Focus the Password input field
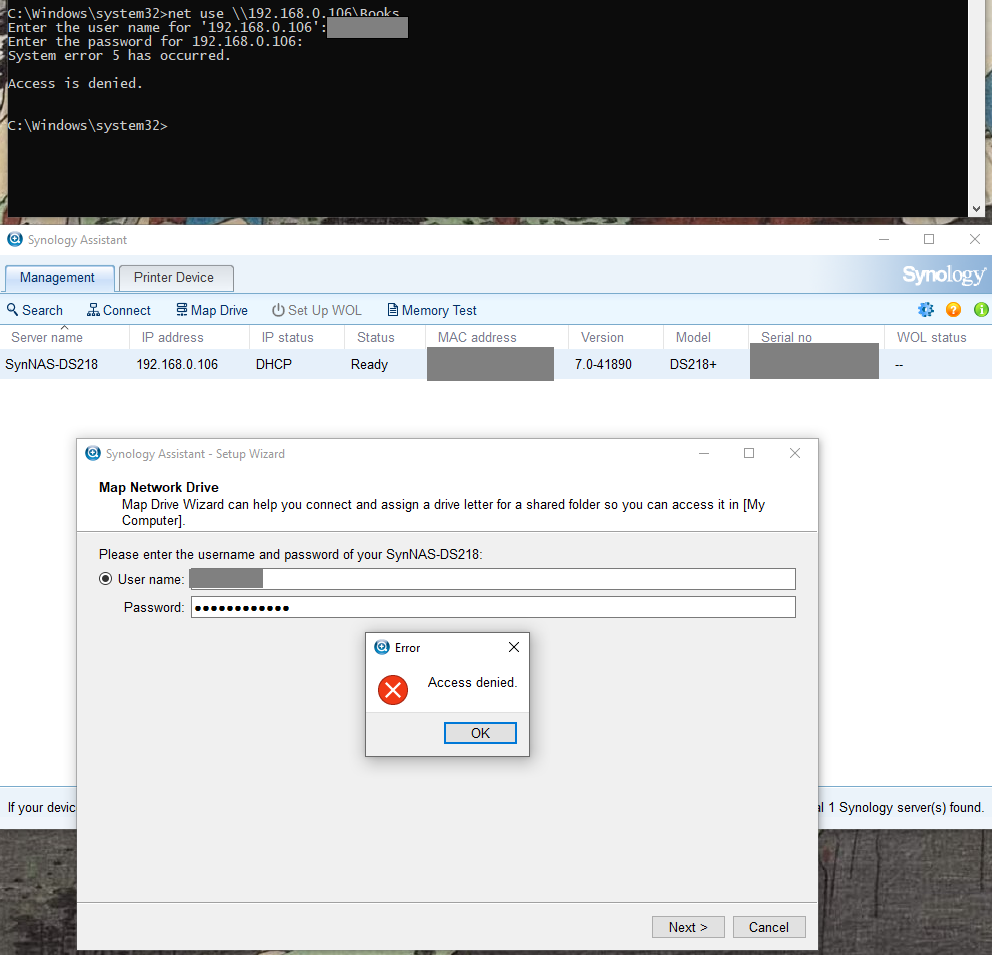Viewport: 992px width, 955px height. pyautogui.click(x=493, y=607)
